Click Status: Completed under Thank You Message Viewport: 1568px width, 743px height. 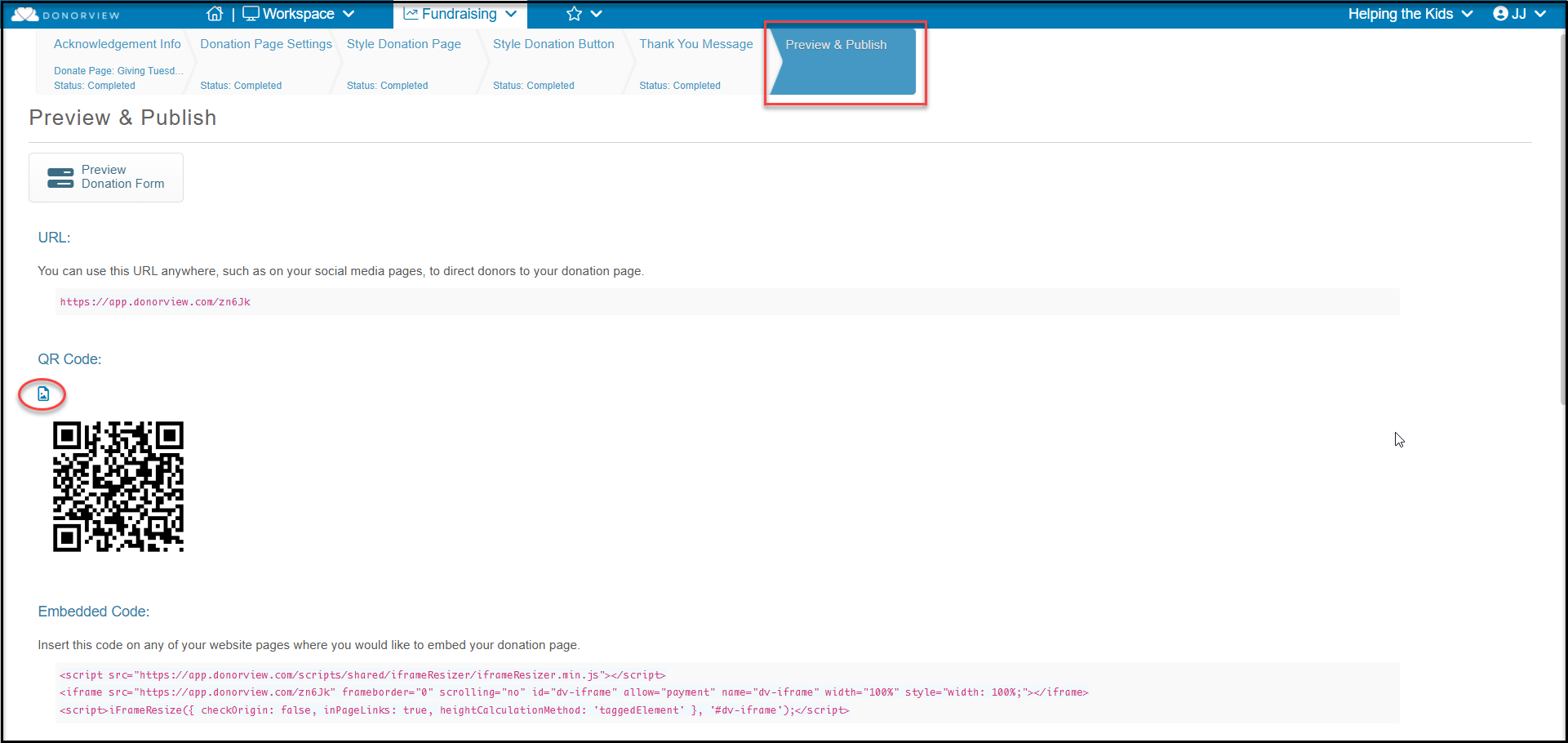pyautogui.click(x=680, y=86)
